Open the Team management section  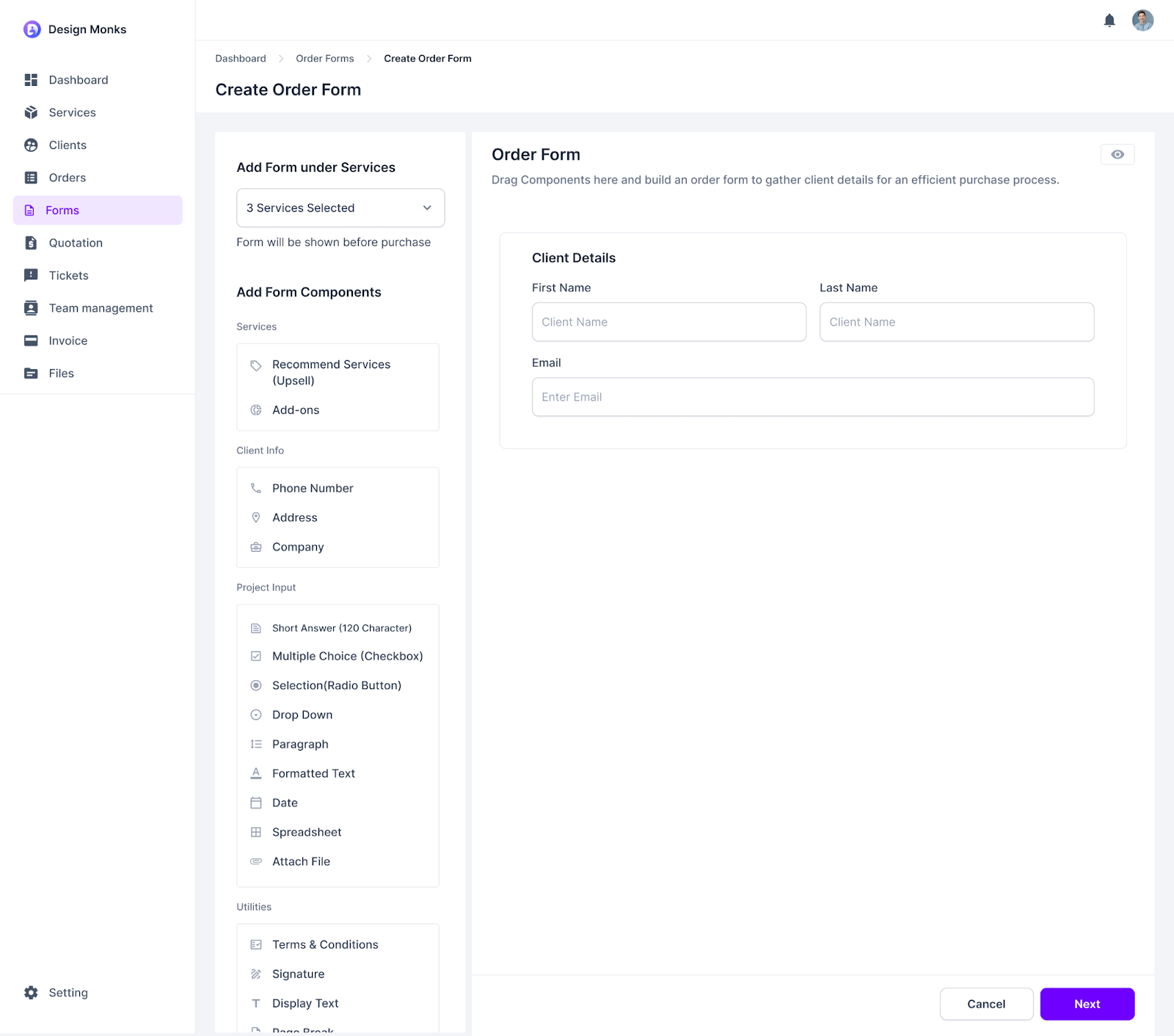click(101, 308)
